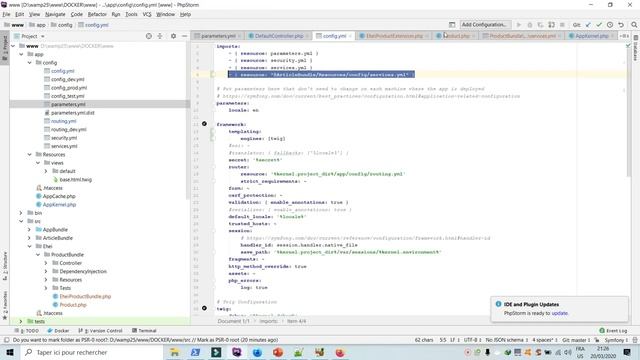Open Version Control tool window

(x=100, y=331)
